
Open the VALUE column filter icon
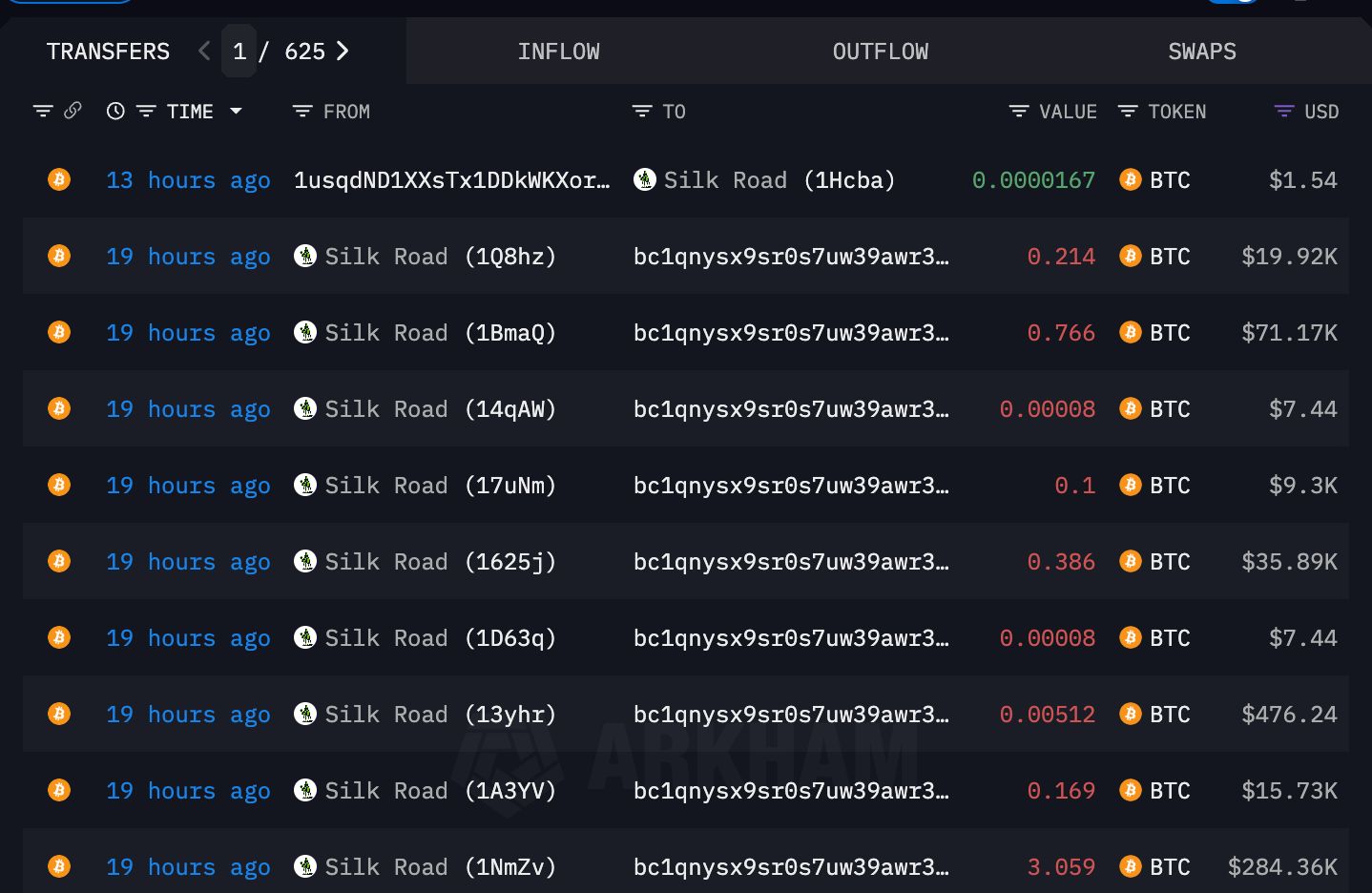(1019, 112)
